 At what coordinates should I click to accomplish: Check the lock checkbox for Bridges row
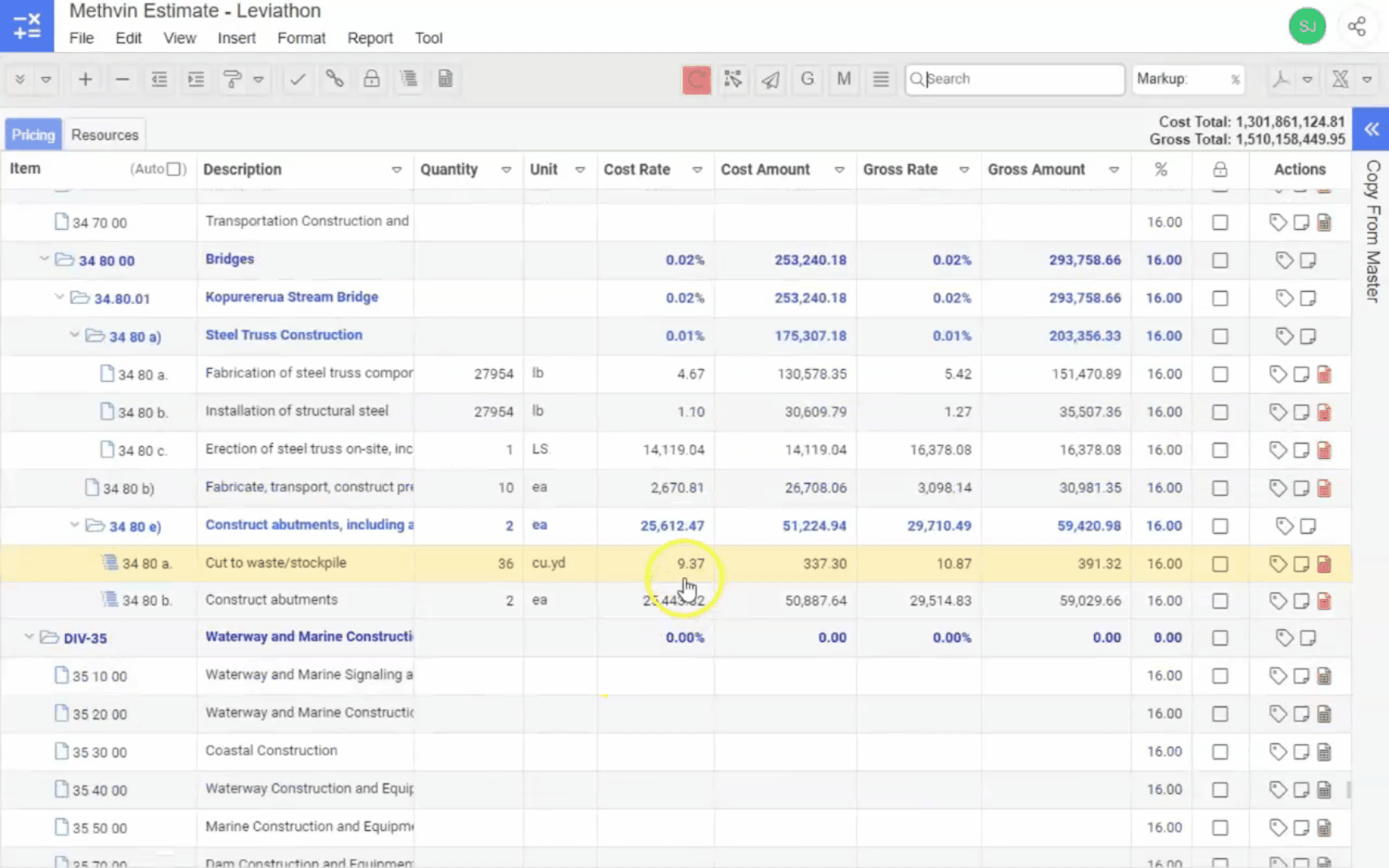point(1219,260)
